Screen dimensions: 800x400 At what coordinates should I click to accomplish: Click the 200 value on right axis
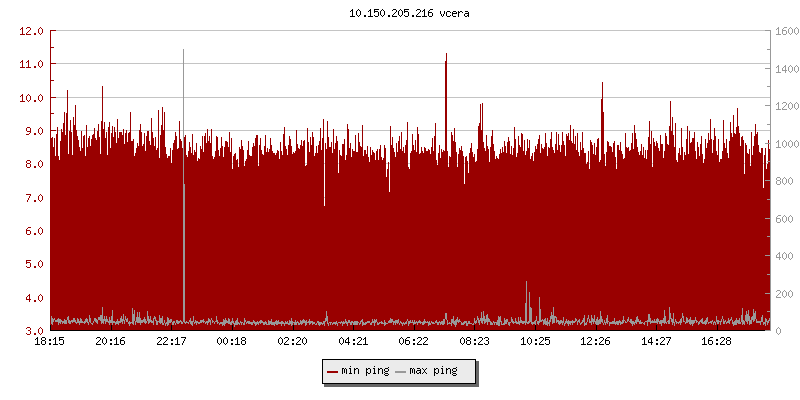(783, 294)
